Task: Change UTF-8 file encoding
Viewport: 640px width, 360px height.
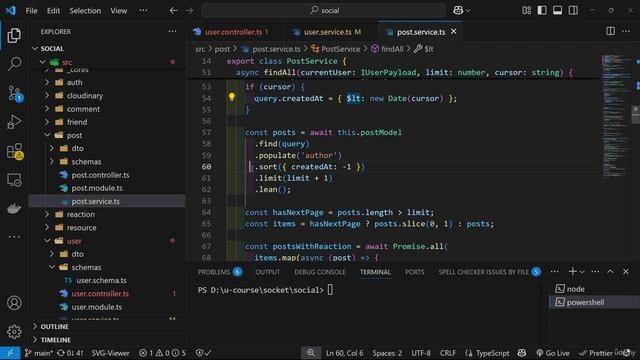Action: [x=421, y=353]
